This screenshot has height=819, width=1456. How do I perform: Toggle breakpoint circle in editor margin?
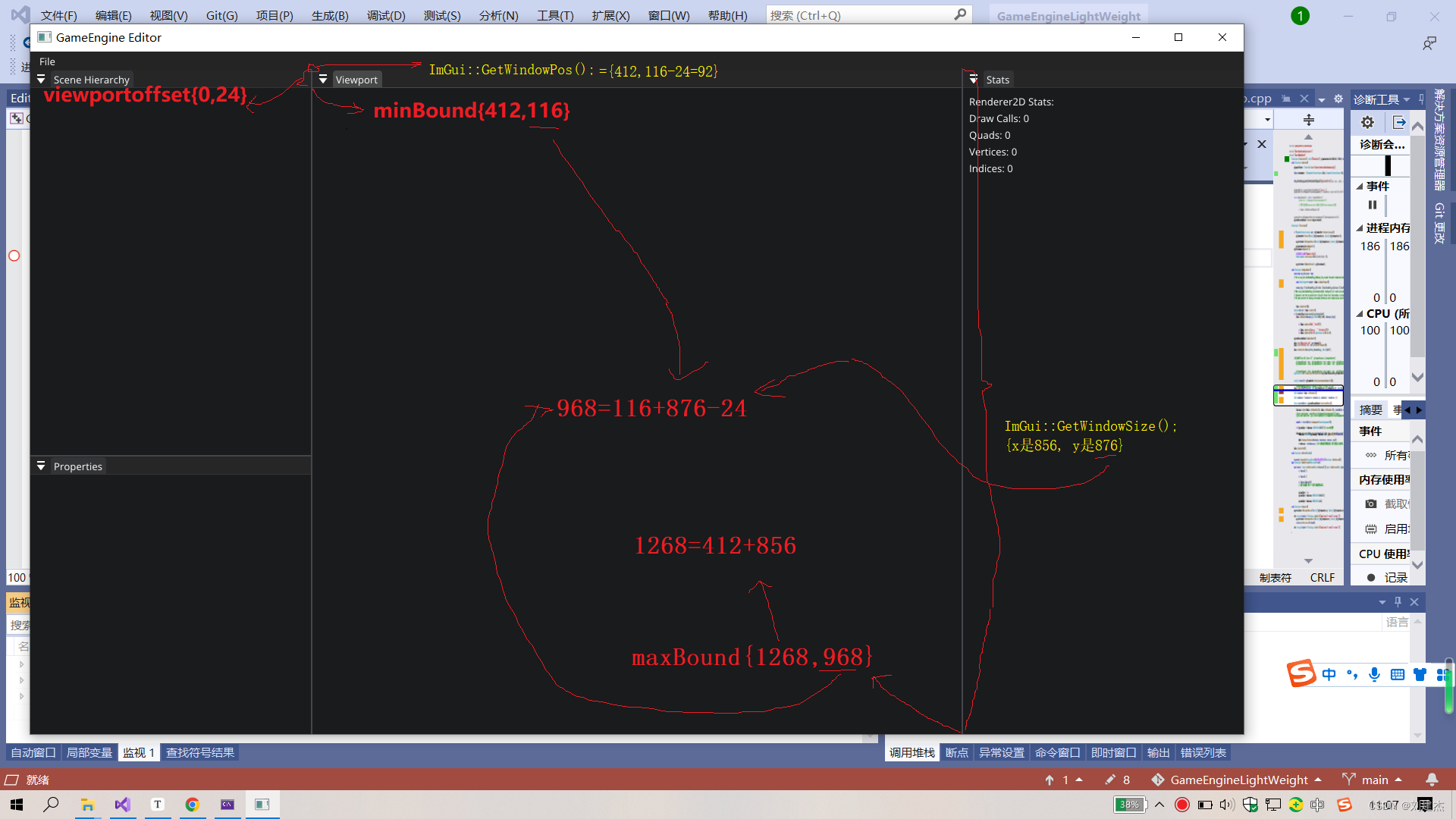(14, 256)
